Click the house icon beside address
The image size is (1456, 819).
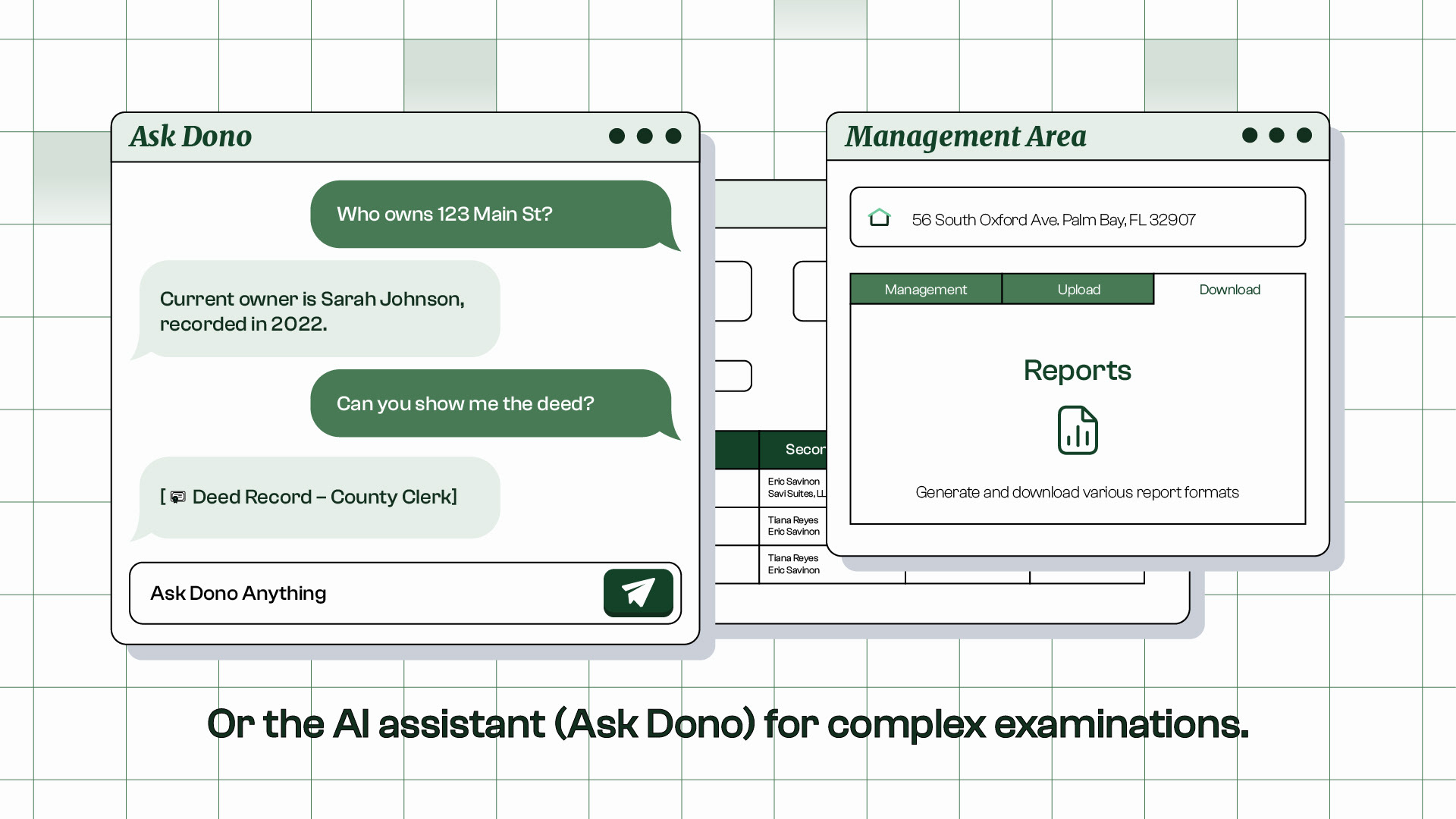click(x=879, y=218)
